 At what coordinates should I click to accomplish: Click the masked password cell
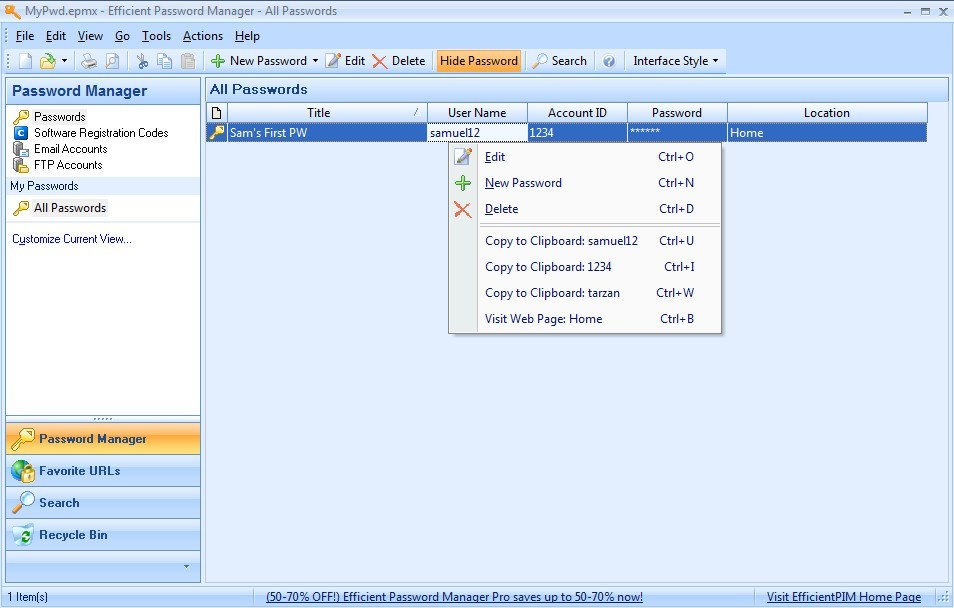click(x=677, y=133)
